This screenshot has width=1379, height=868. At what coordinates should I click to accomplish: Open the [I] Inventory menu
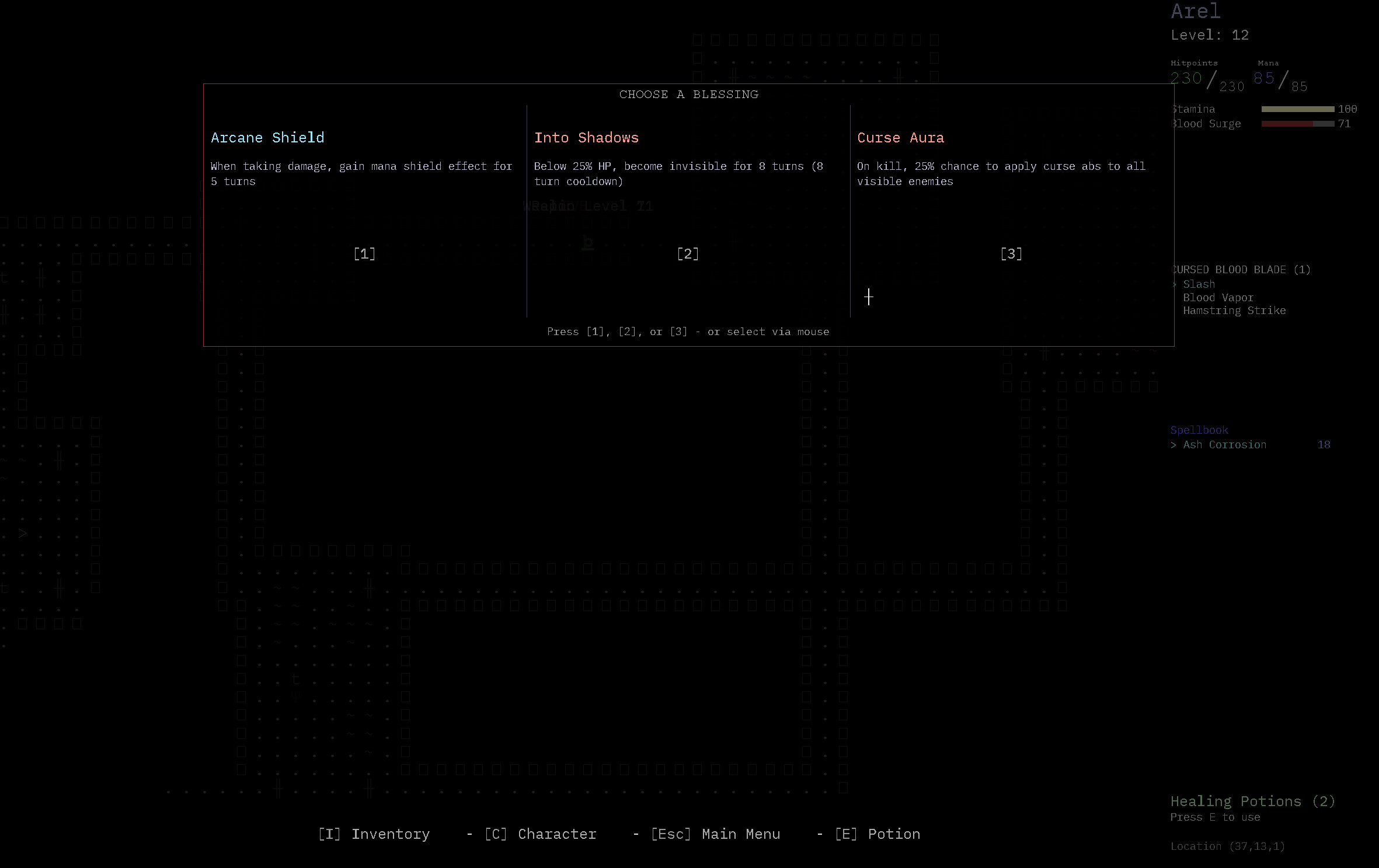pos(374,834)
